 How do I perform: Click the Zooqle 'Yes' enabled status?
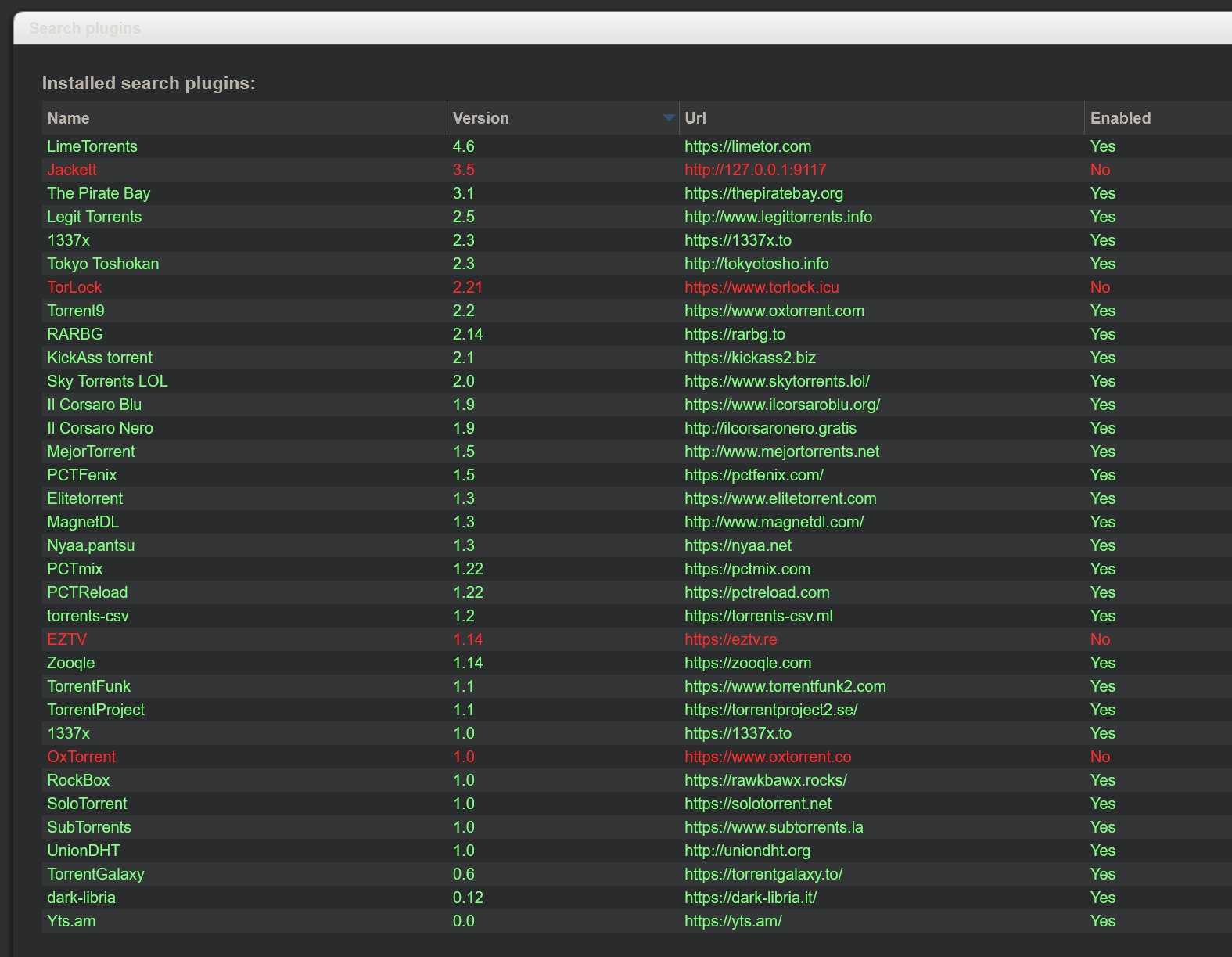pos(1102,663)
